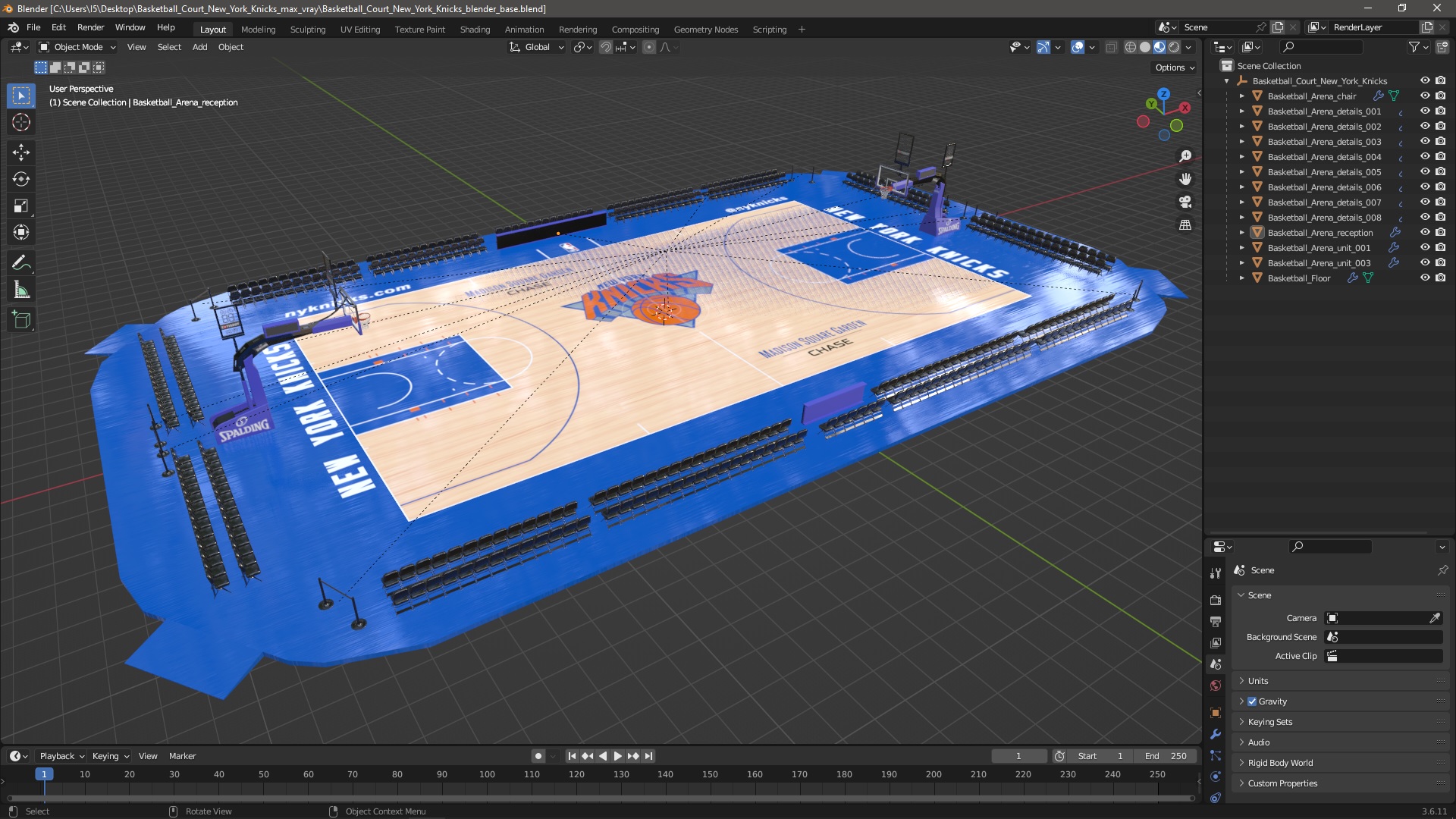This screenshot has width=1456, height=819.
Task: Open Render properties tab icon
Action: pyautogui.click(x=1216, y=600)
